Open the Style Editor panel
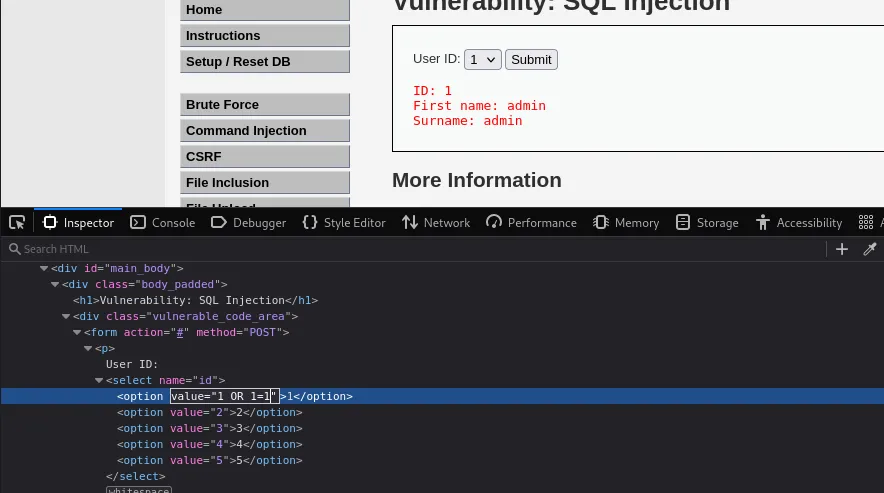 (344, 222)
